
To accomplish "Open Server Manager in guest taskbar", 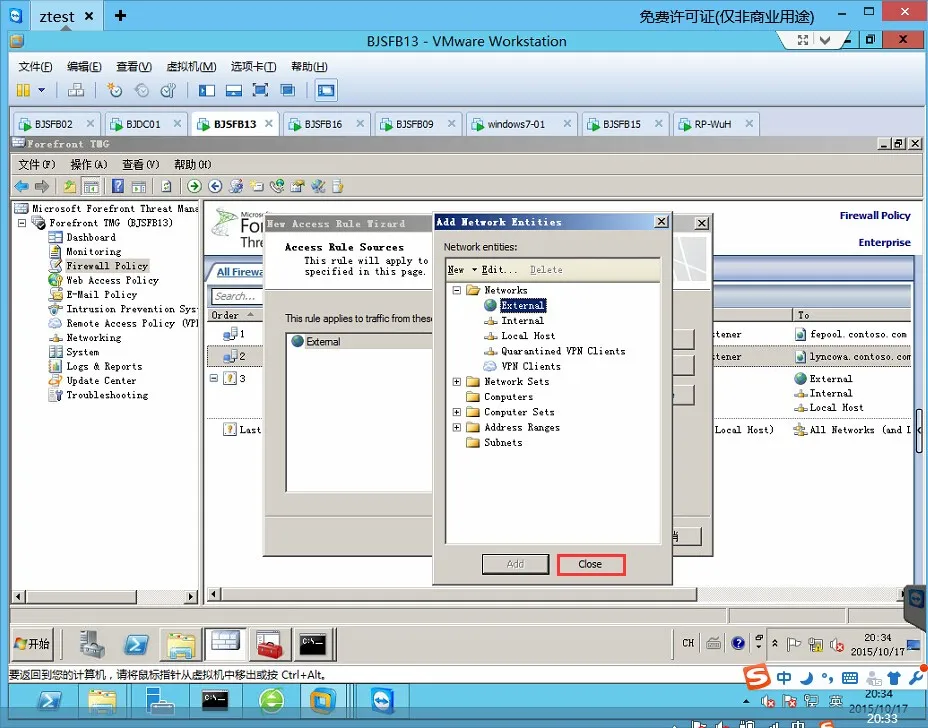I will click(x=93, y=644).
